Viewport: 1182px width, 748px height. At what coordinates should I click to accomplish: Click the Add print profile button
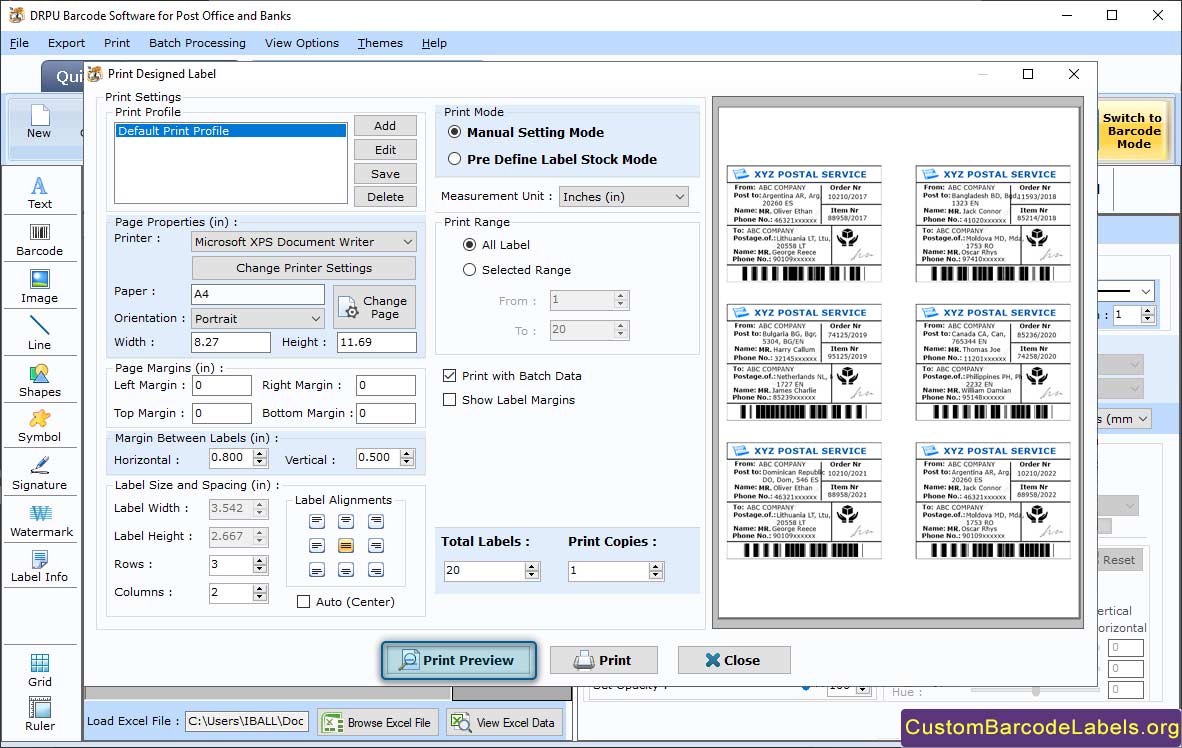384,126
